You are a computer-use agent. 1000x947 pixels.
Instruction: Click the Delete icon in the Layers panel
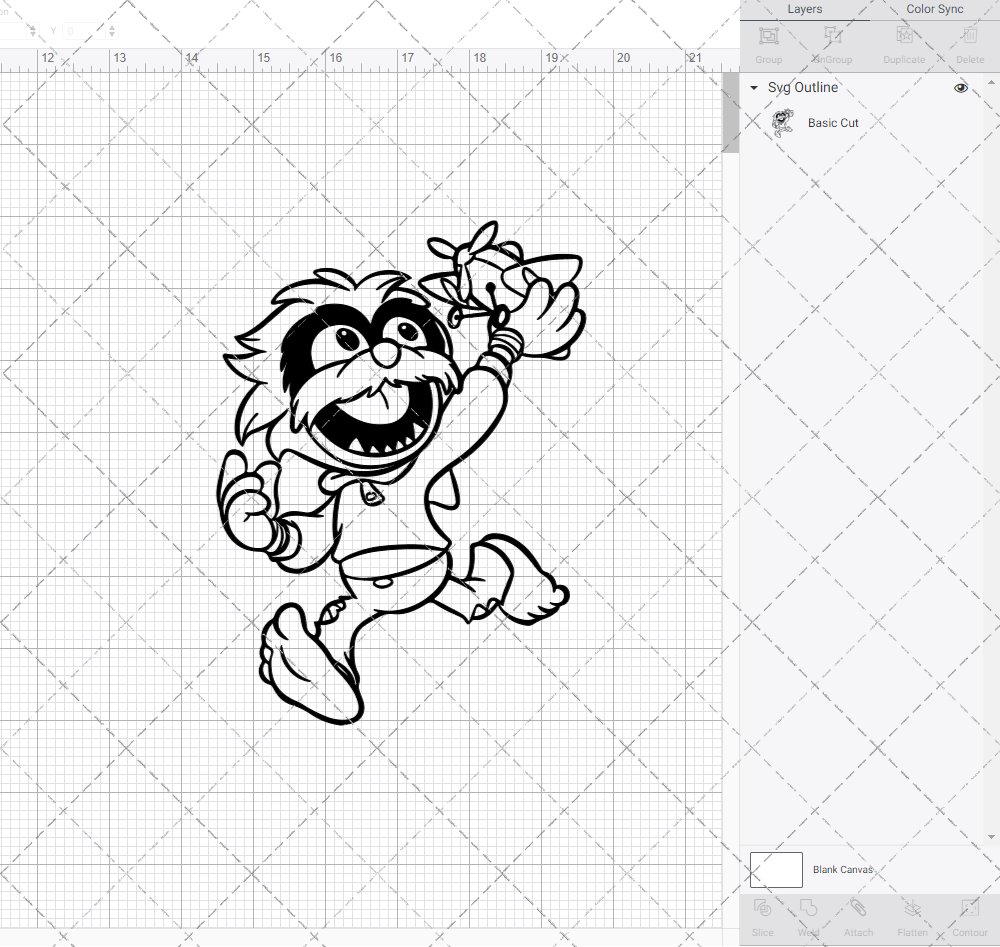[969, 42]
